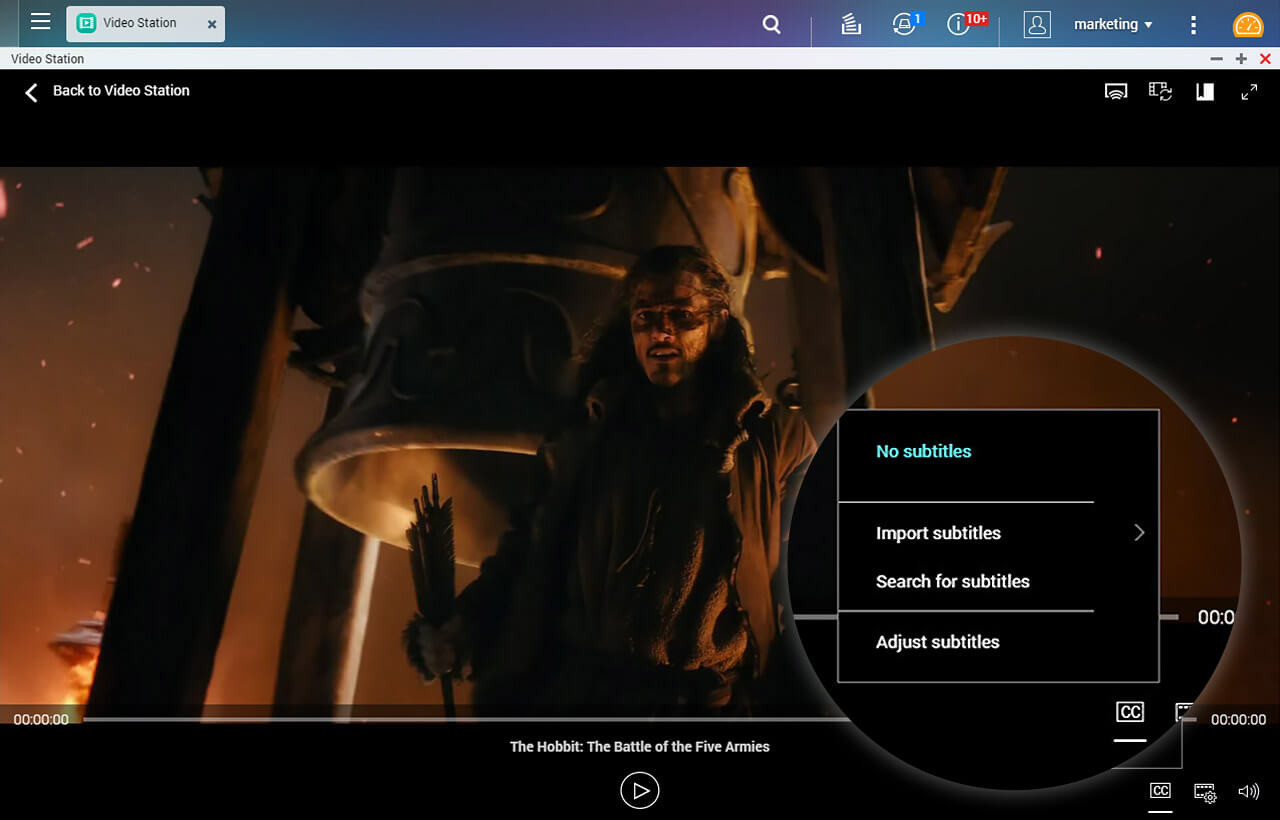The width and height of the screenshot is (1280, 820).
Task: Close the Video Station window with red X
Action: pos(1265,59)
